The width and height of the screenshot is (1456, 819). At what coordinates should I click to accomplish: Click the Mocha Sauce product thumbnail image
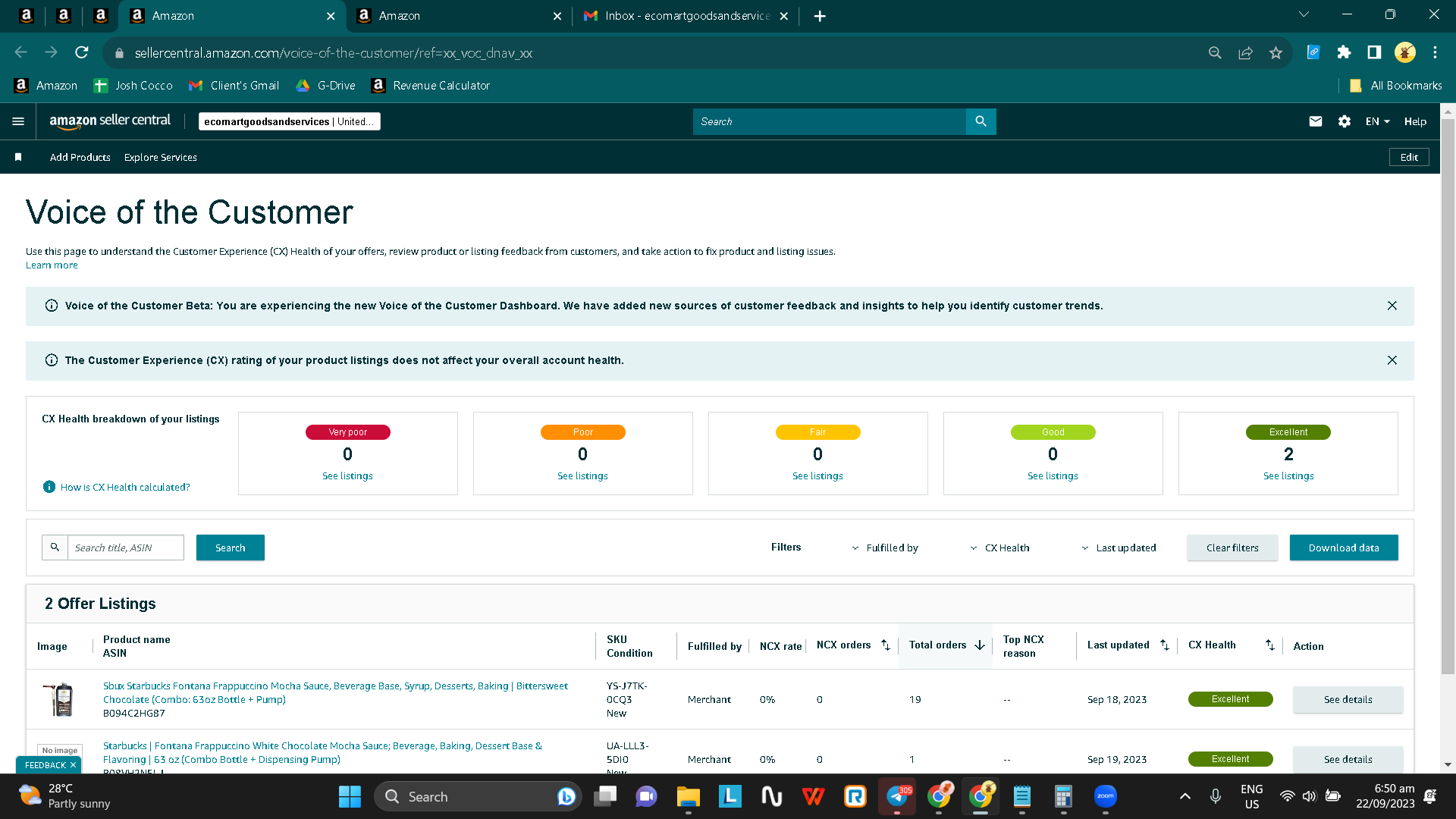(60, 699)
